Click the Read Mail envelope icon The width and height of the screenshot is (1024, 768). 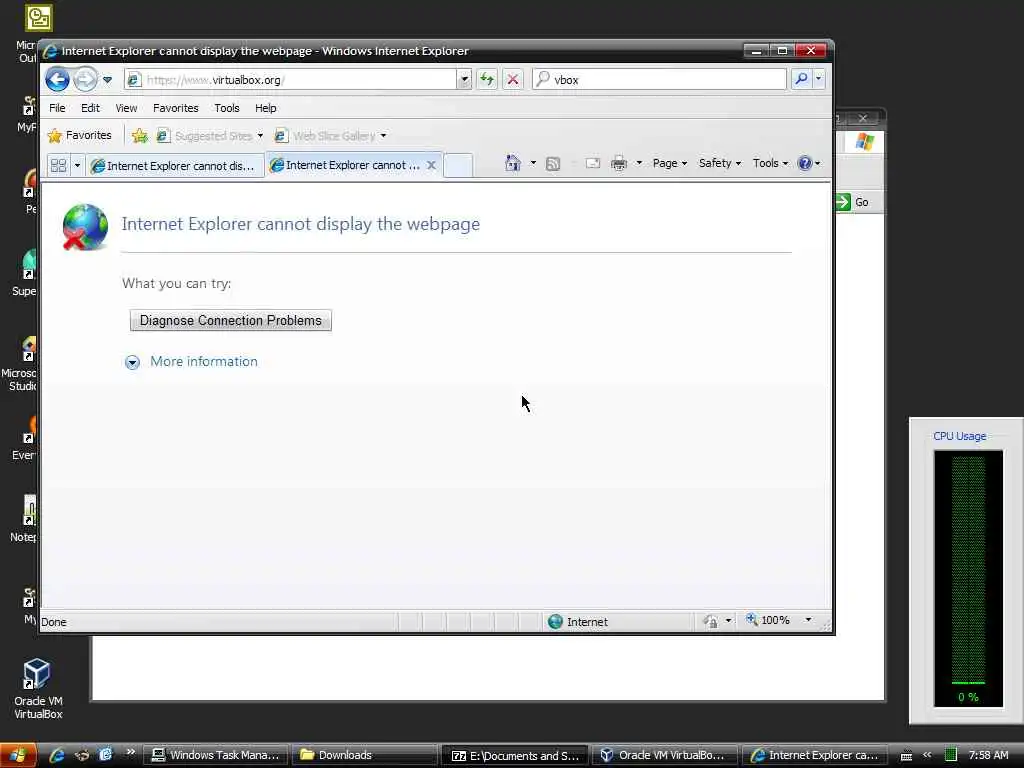click(x=592, y=163)
